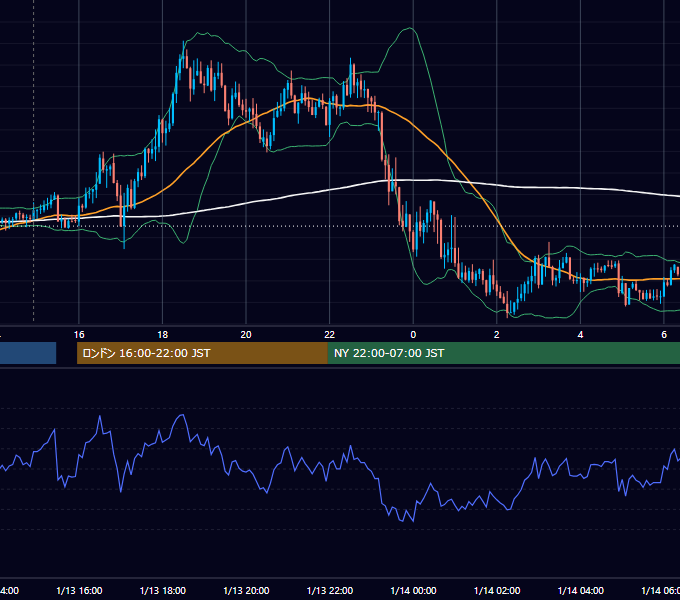Click the 1/14 02:00 time label
680x600 pixels.
point(497,590)
